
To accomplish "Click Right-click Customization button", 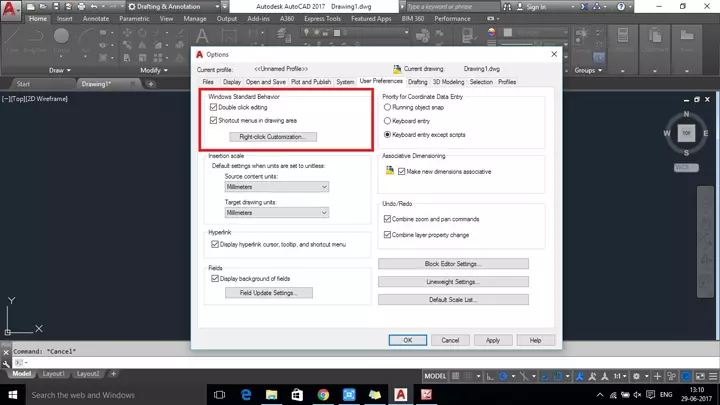I will click(271, 137).
